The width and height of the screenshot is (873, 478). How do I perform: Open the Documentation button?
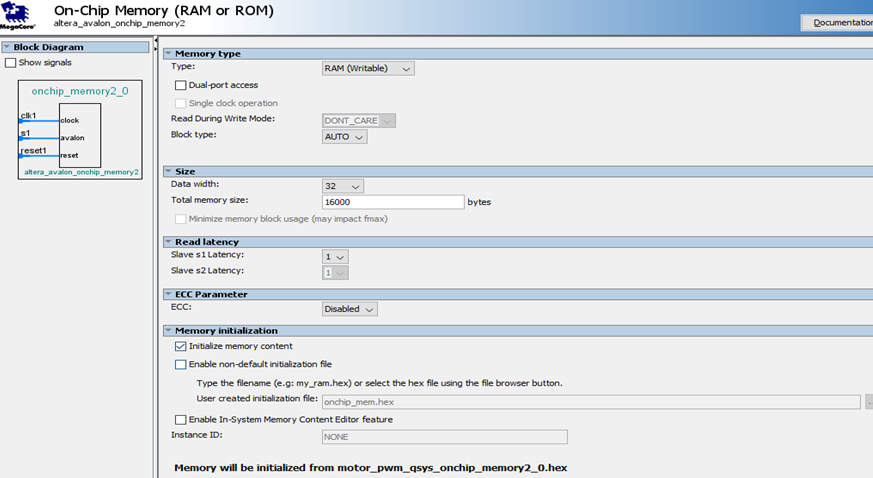(x=838, y=22)
